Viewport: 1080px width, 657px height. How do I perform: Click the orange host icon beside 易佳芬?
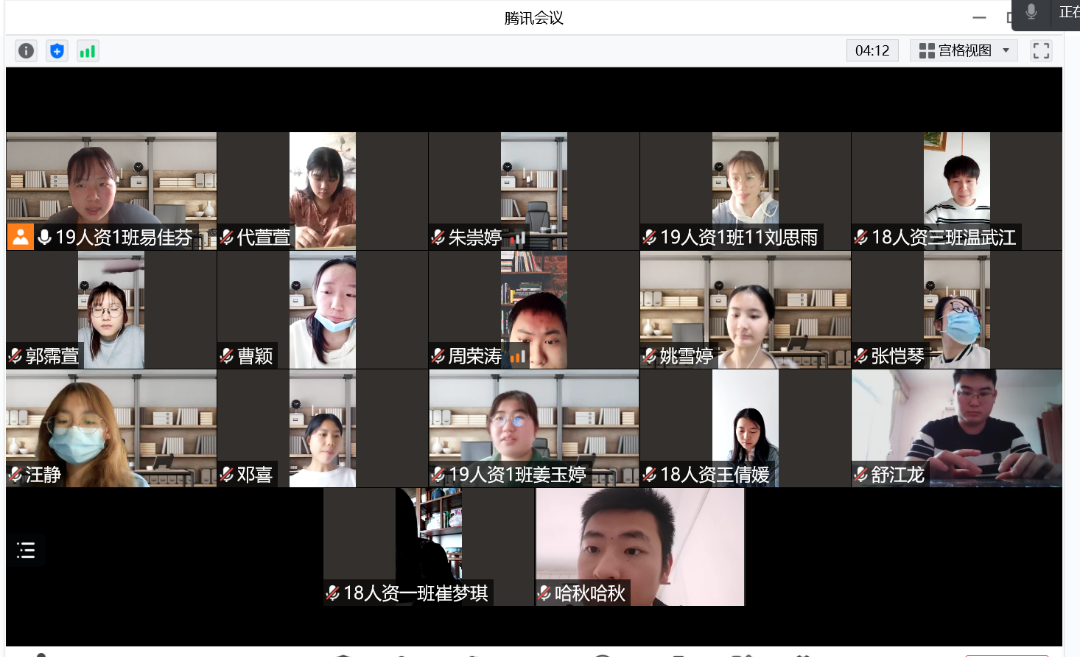click(20, 238)
